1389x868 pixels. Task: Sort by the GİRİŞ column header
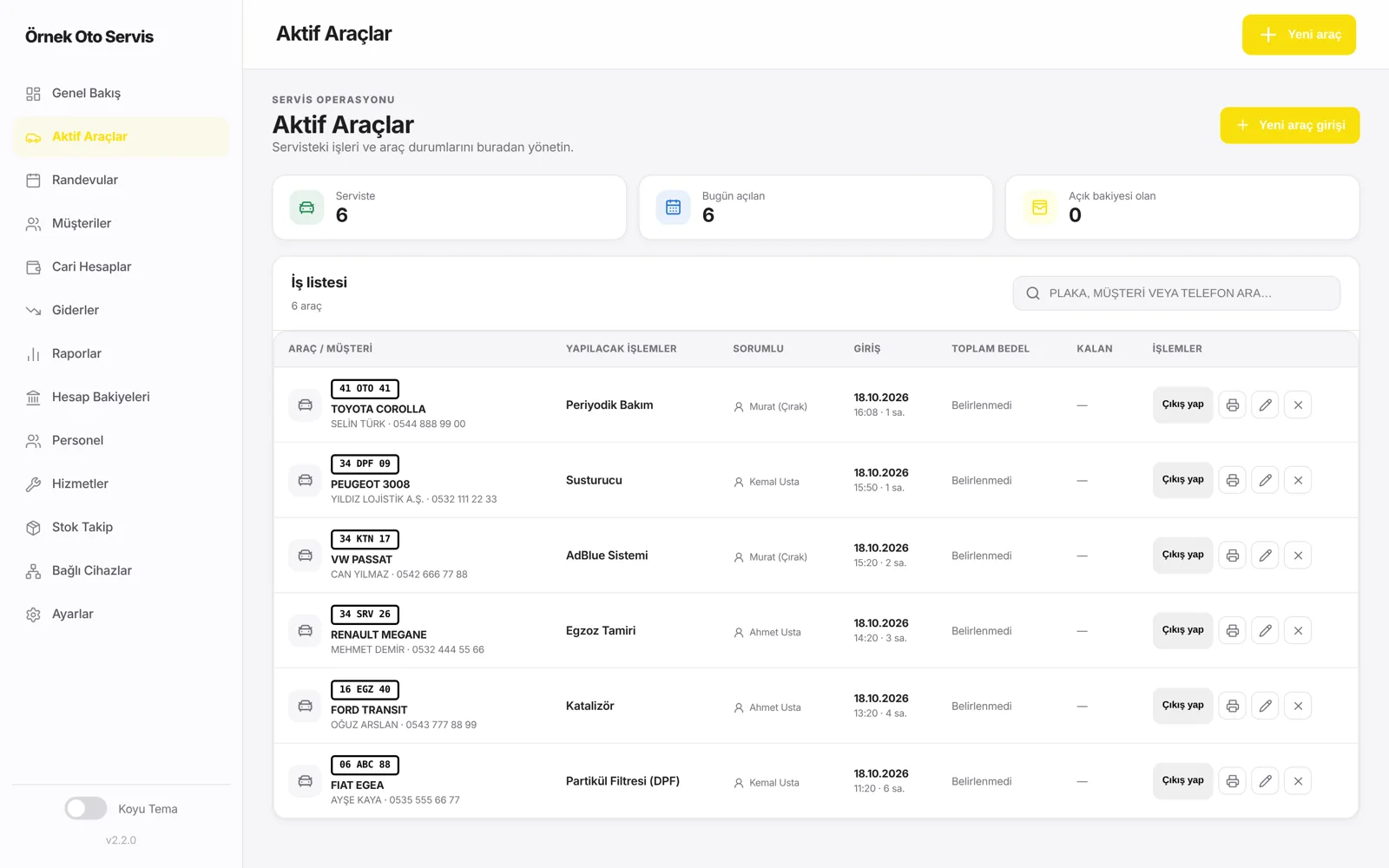click(x=866, y=349)
